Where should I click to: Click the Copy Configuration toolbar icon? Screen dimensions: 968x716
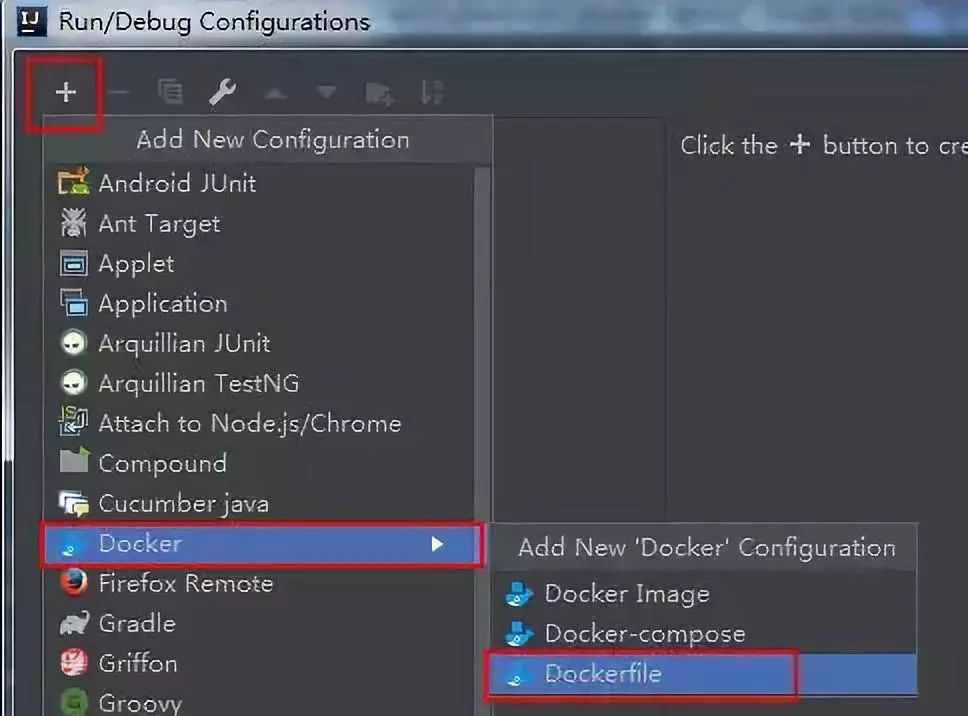click(x=170, y=92)
